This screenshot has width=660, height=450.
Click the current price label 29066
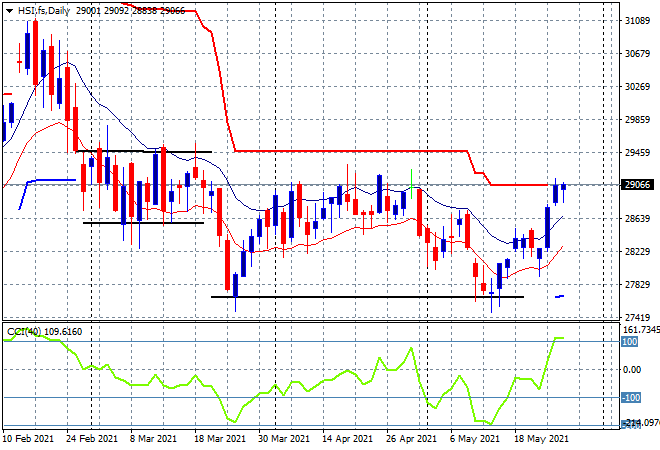coord(637,185)
